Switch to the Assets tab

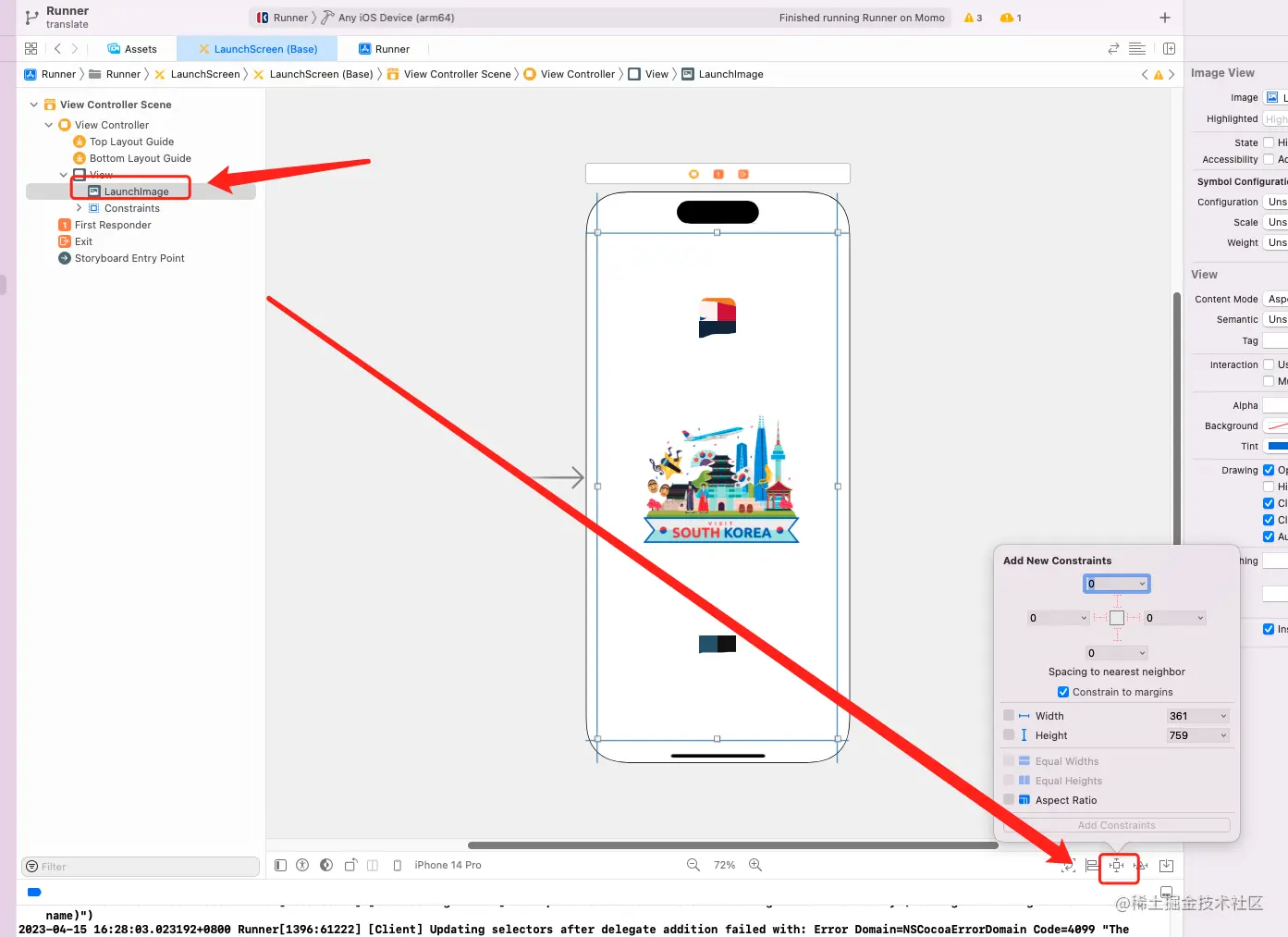(131, 49)
